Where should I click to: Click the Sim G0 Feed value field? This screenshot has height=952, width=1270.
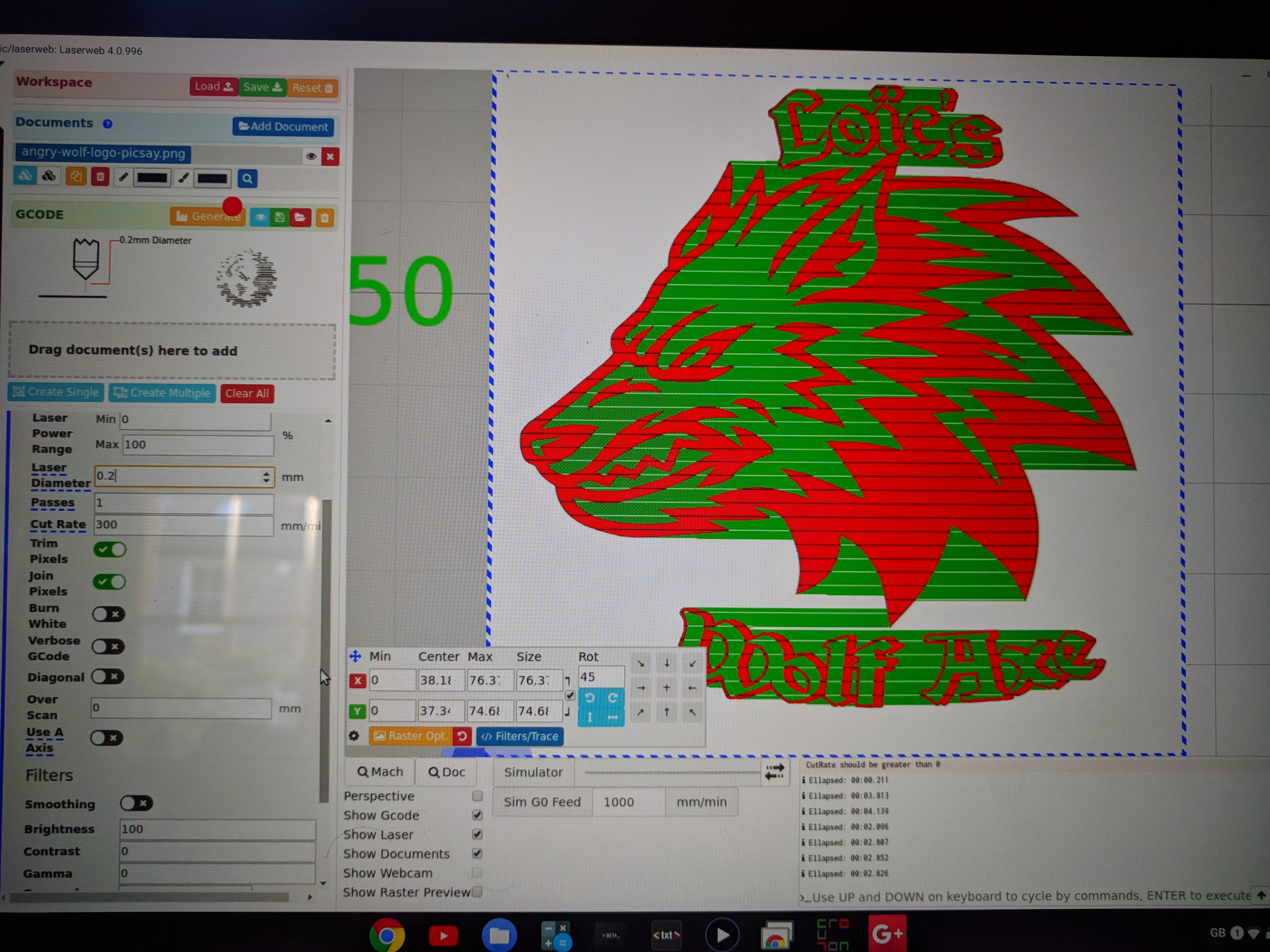click(x=629, y=802)
